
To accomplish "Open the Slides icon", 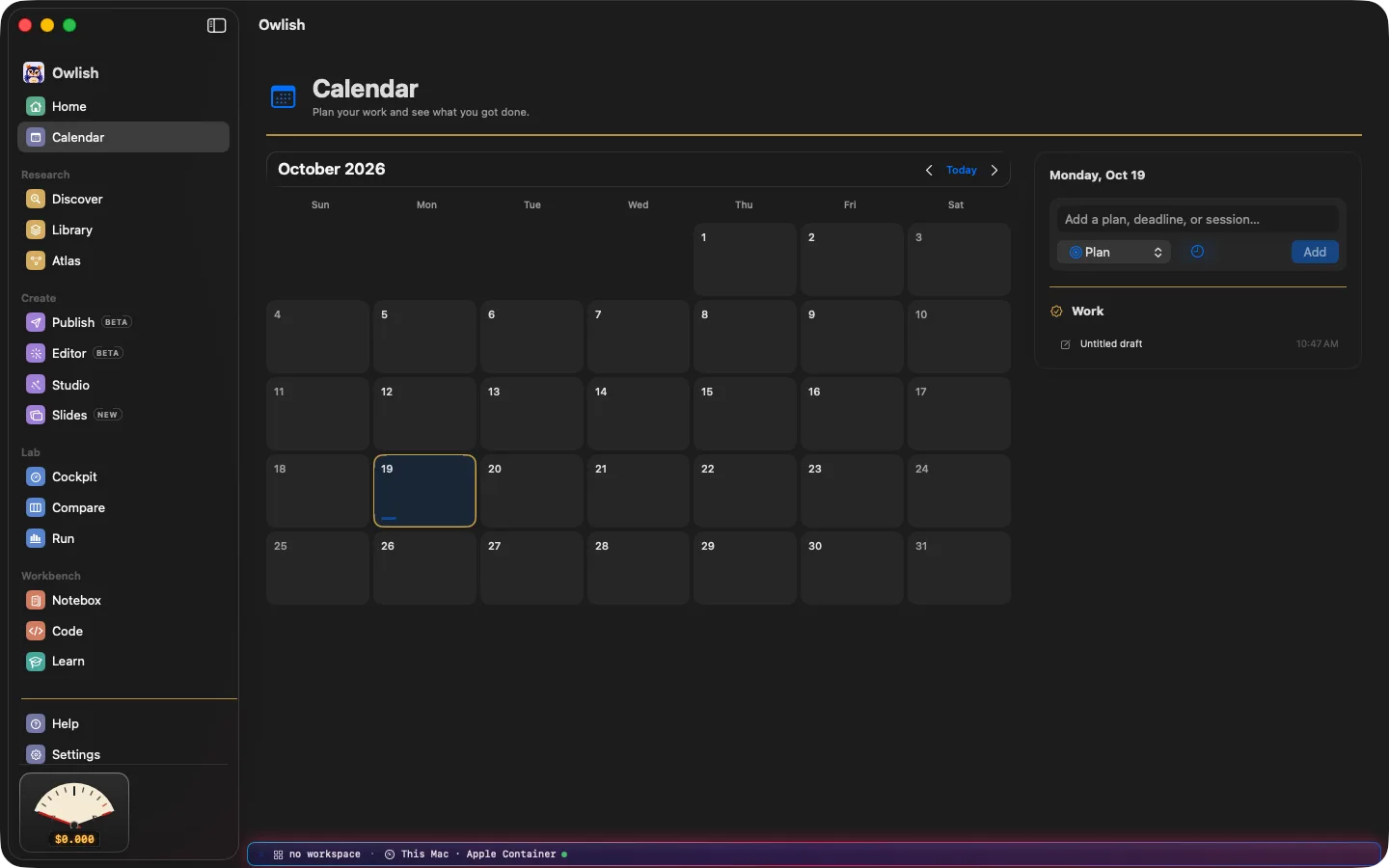I will 36,415.
